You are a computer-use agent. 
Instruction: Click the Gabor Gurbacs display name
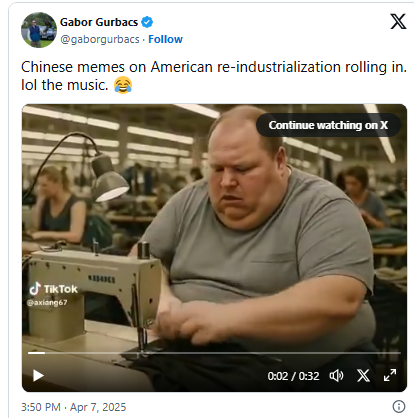point(99,22)
